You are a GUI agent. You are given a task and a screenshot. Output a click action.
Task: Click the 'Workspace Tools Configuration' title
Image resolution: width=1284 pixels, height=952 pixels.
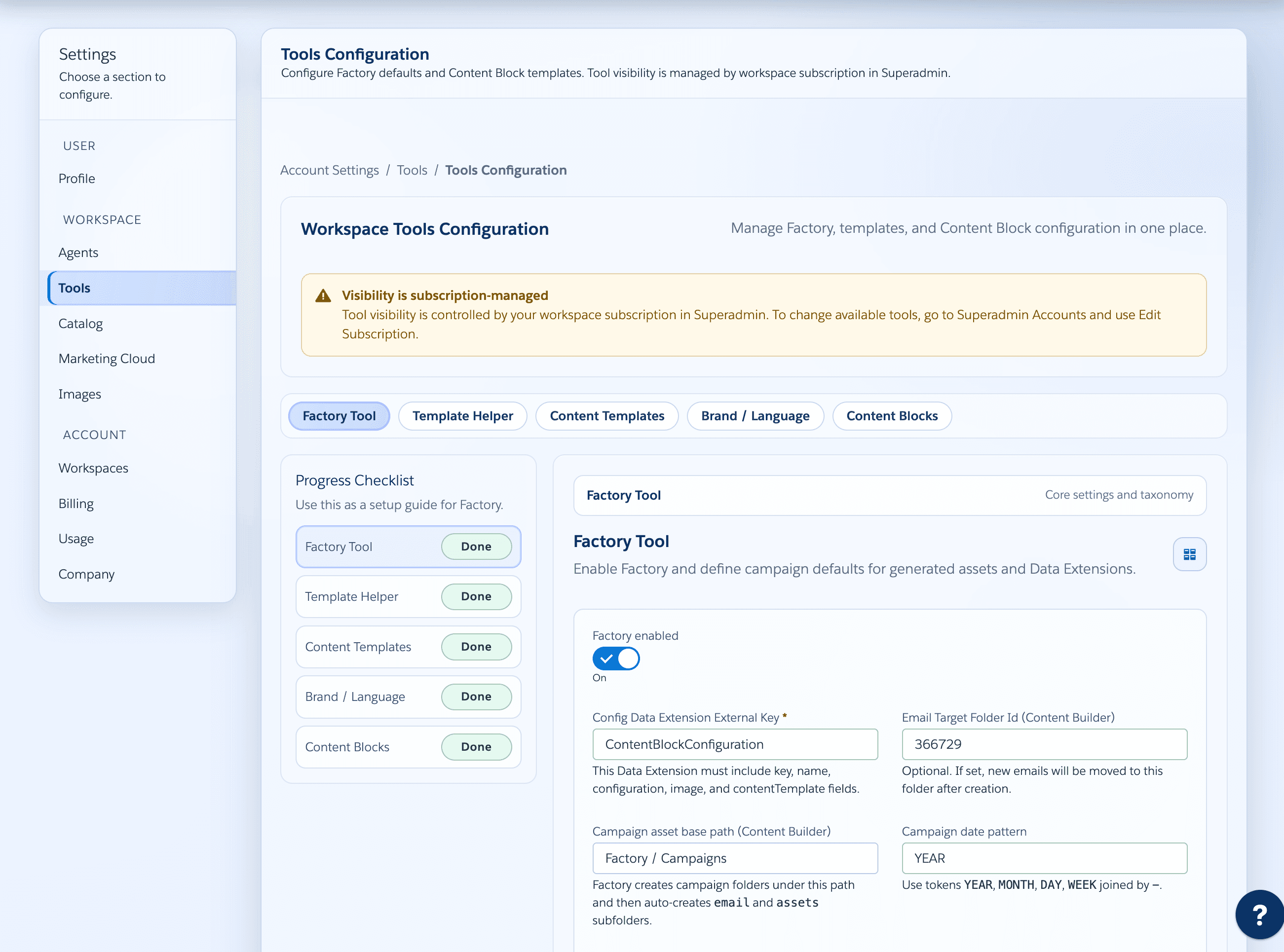pos(424,229)
